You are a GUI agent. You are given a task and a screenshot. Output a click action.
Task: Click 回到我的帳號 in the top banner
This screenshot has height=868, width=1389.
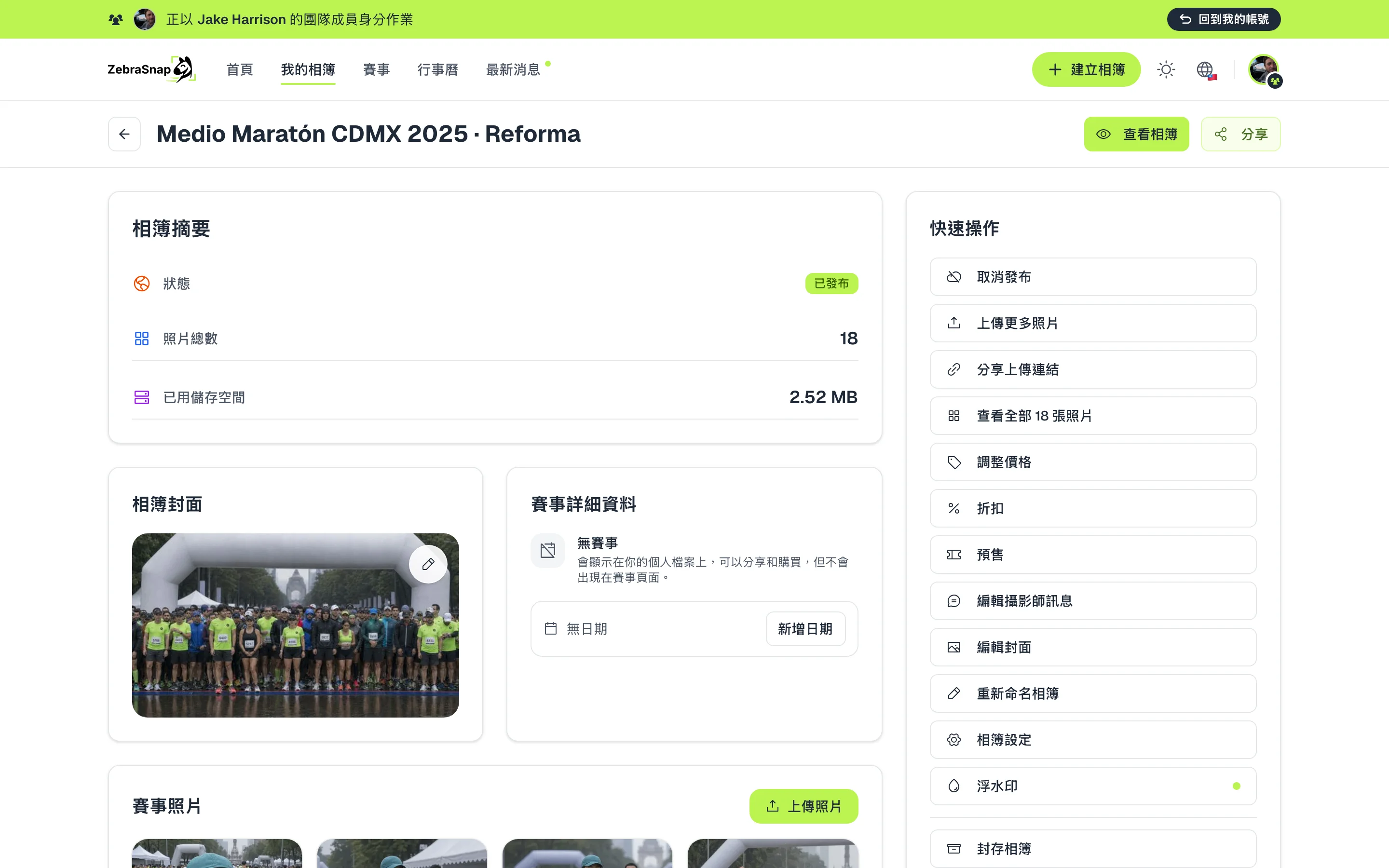(1224, 19)
